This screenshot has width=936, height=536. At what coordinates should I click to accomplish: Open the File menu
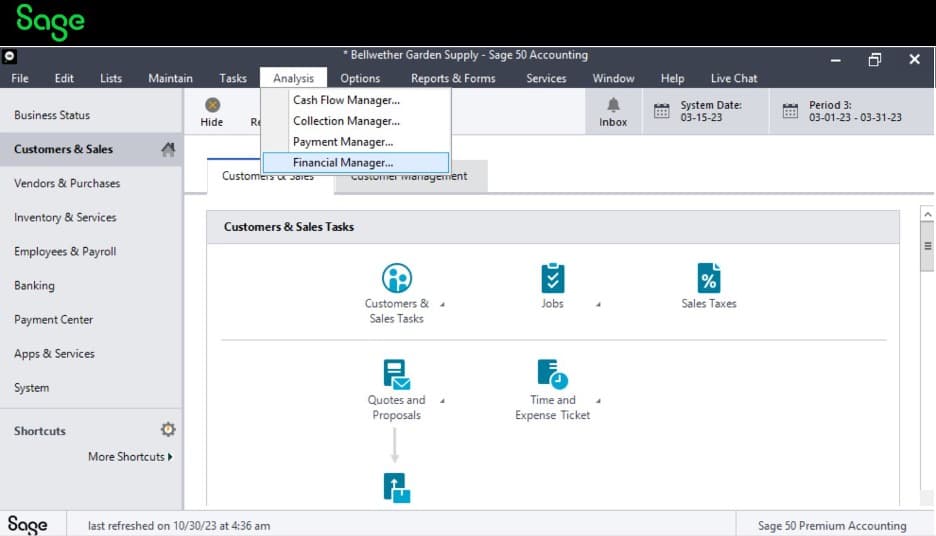pyautogui.click(x=20, y=78)
